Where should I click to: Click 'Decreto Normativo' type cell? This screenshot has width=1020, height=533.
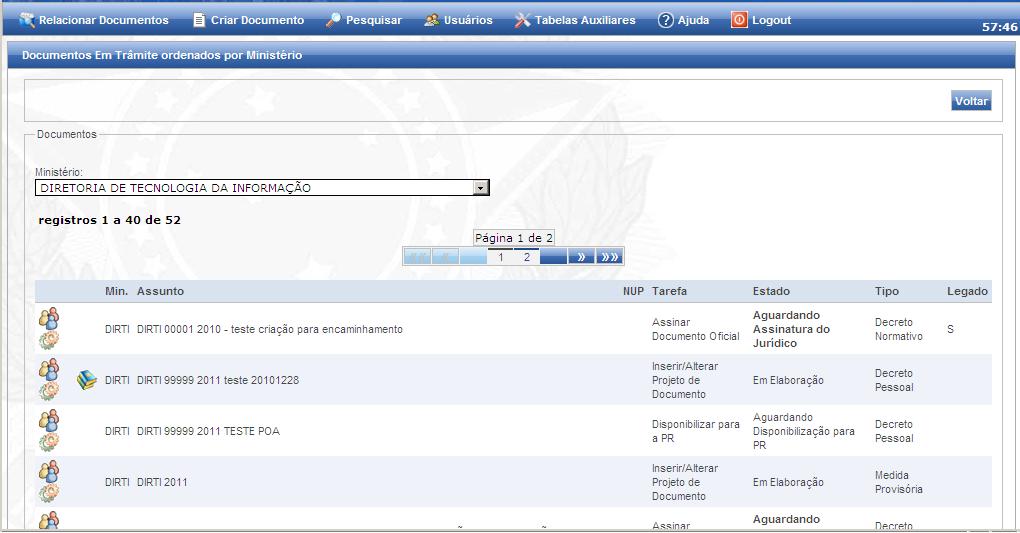(x=898, y=329)
